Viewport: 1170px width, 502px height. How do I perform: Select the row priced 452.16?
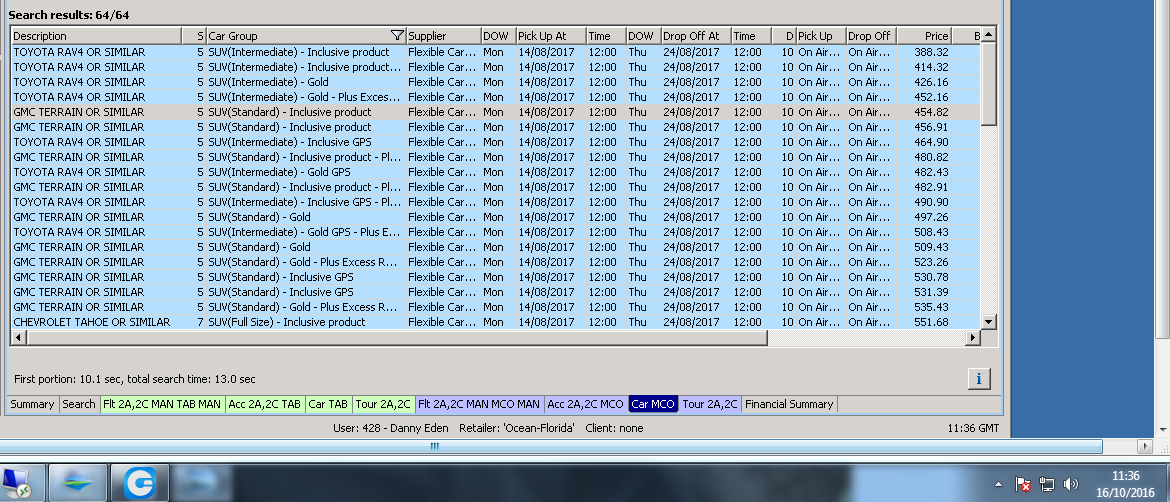click(x=495, y=97)
